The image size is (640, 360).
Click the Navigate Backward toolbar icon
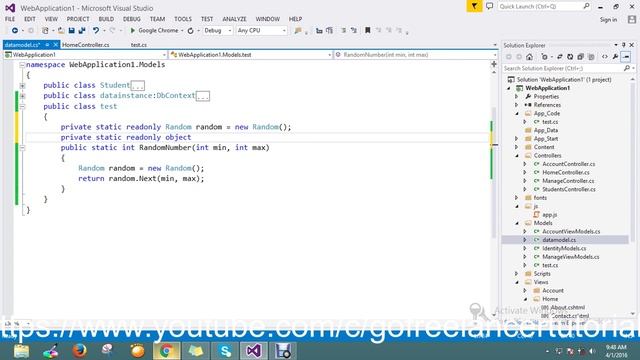click(x=15, y=31)
